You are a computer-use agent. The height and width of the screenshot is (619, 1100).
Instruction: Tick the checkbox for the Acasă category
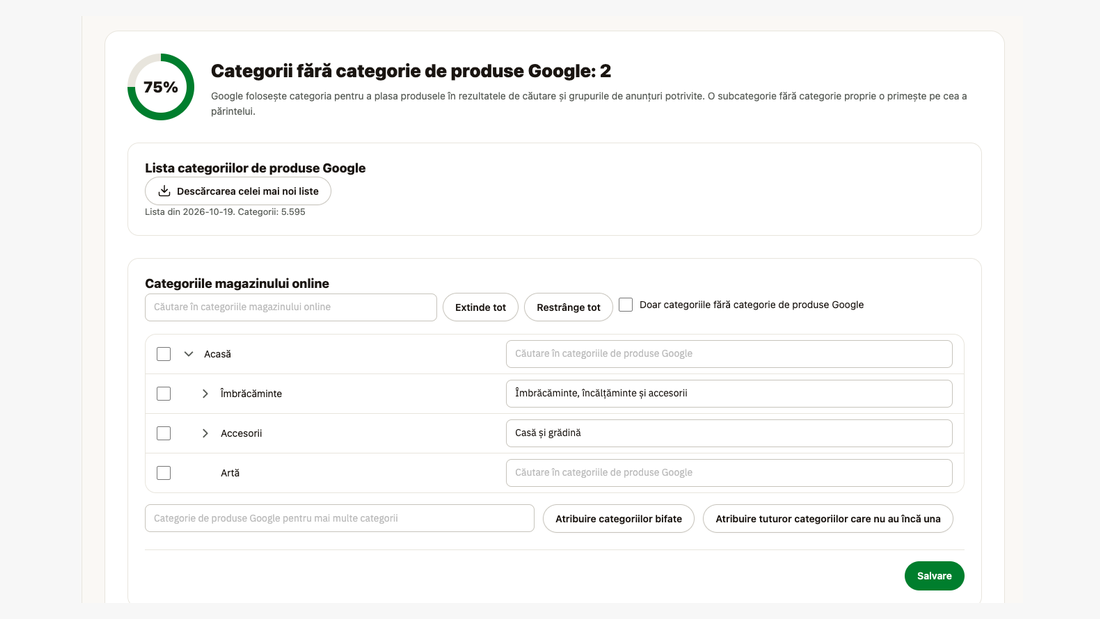(x=163, y=354)
